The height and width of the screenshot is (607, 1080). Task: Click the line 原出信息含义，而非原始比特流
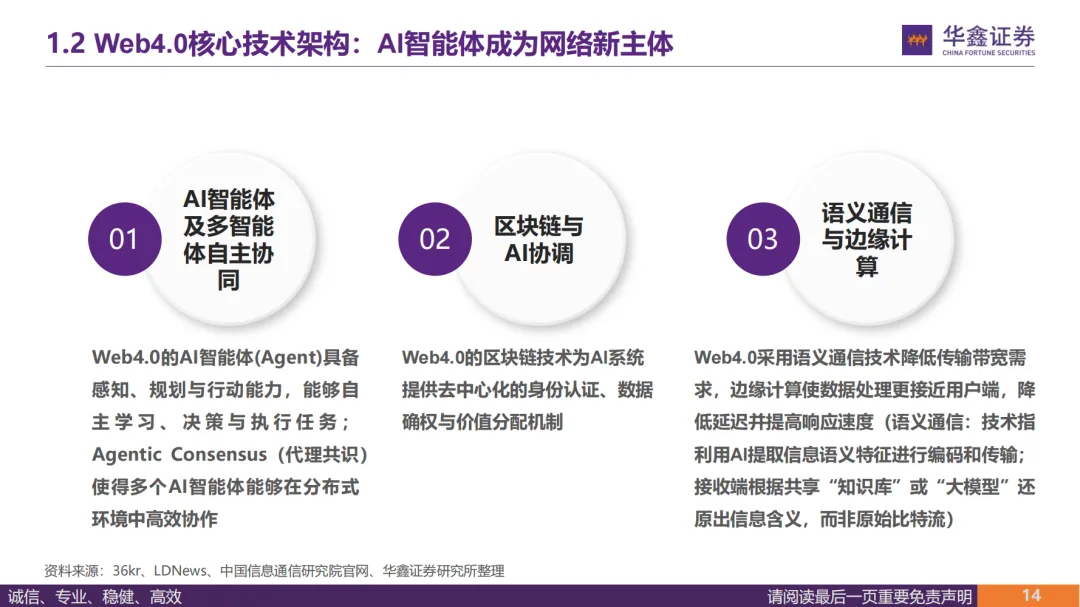tap(824, 519)
